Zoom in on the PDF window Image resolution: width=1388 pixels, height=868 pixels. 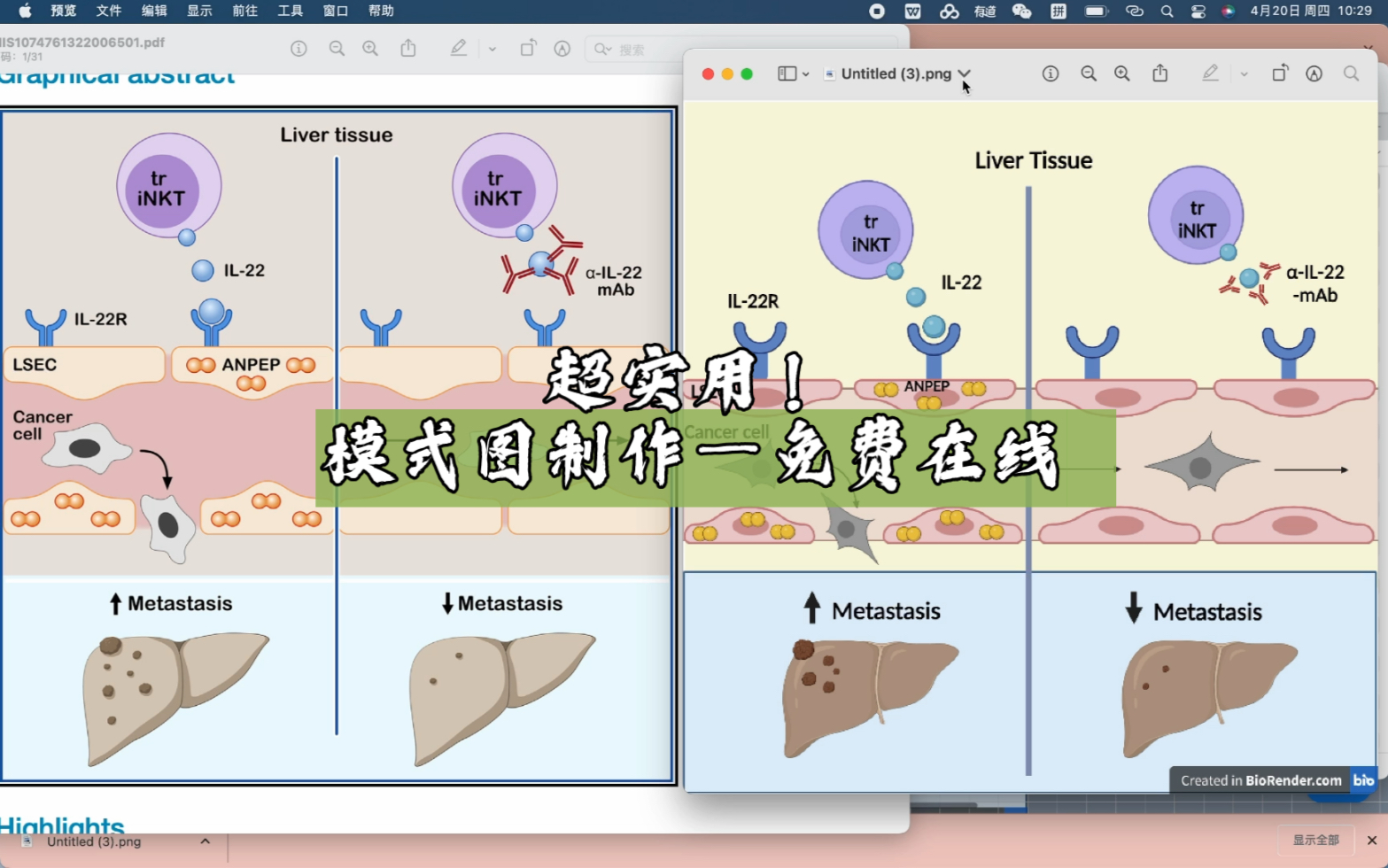coord(370,49)
